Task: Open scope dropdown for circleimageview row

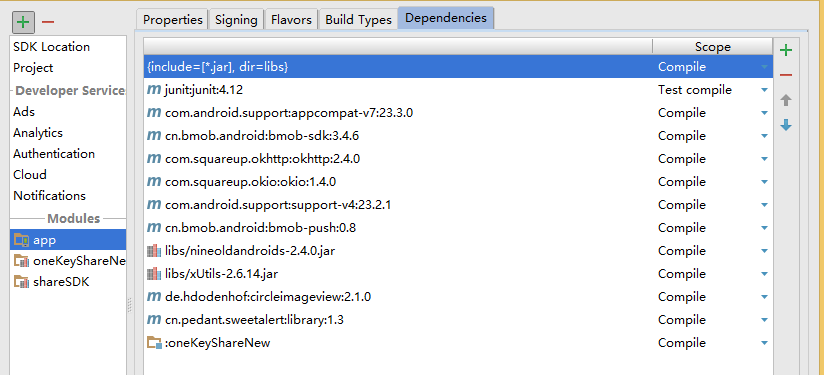Action: [x=764, y=297]
